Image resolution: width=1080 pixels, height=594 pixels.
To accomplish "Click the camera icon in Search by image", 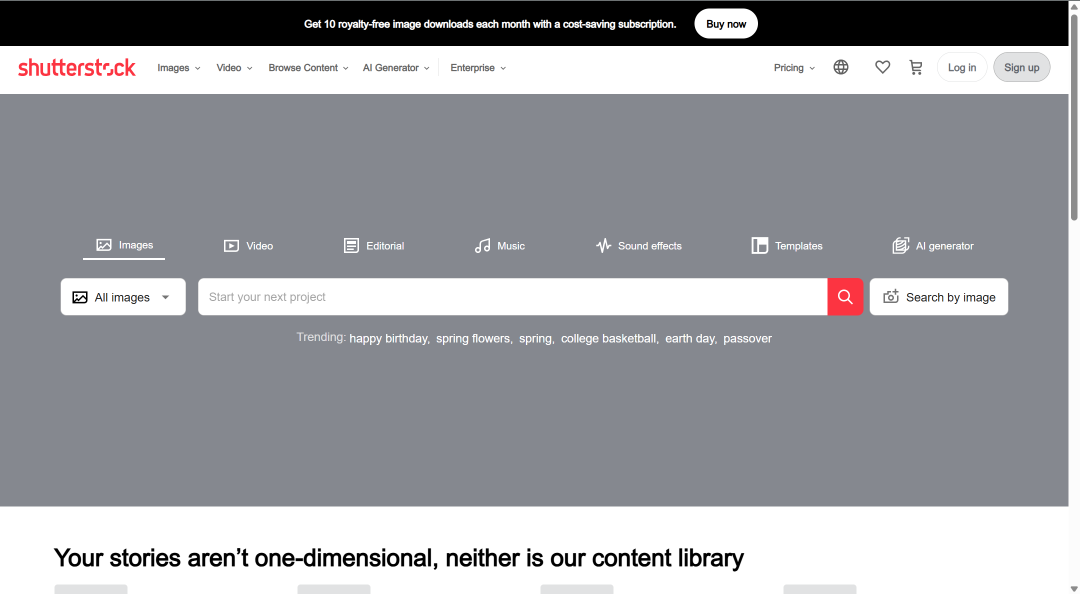I will [x=891, y=296].
